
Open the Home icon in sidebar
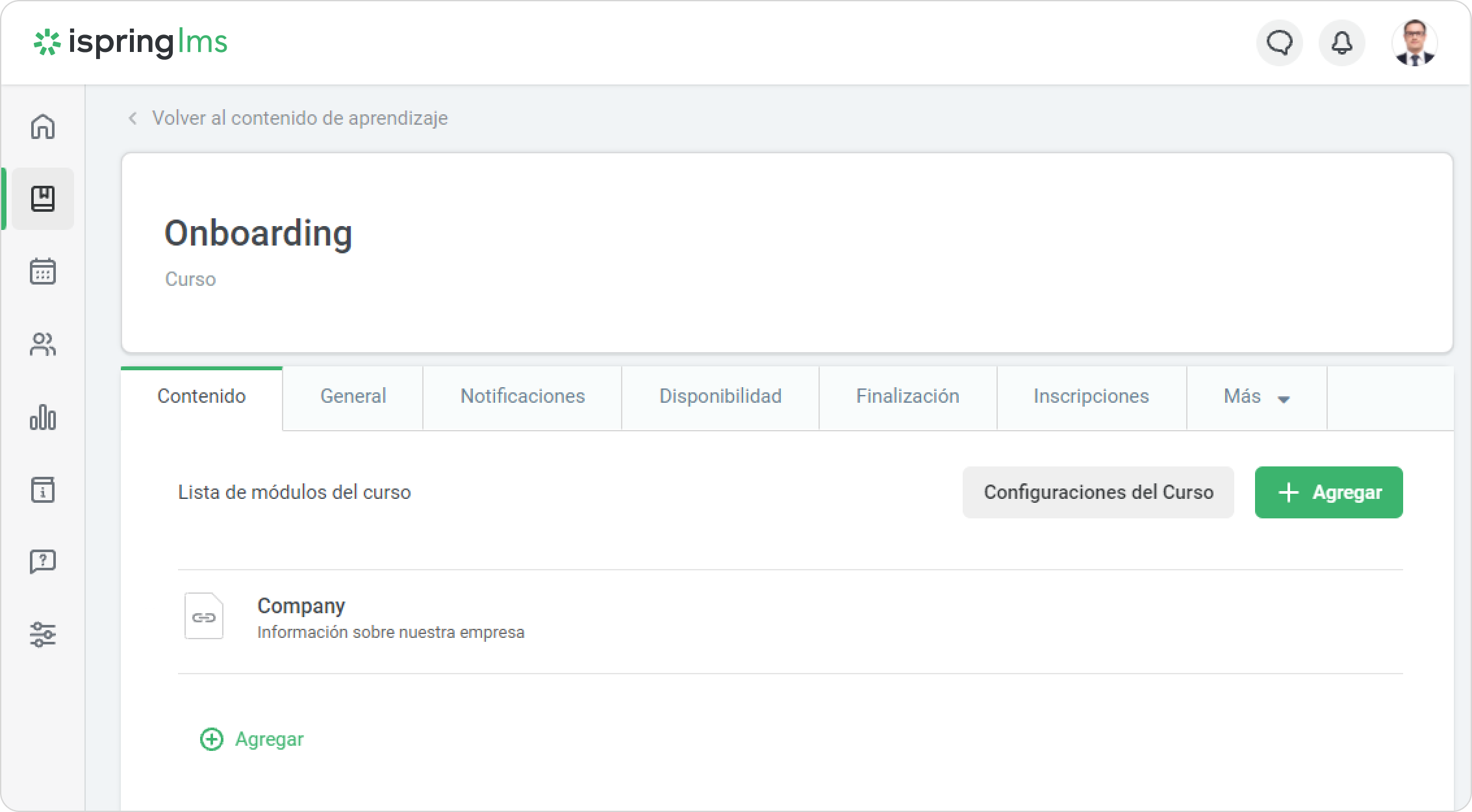pos(43,127)
